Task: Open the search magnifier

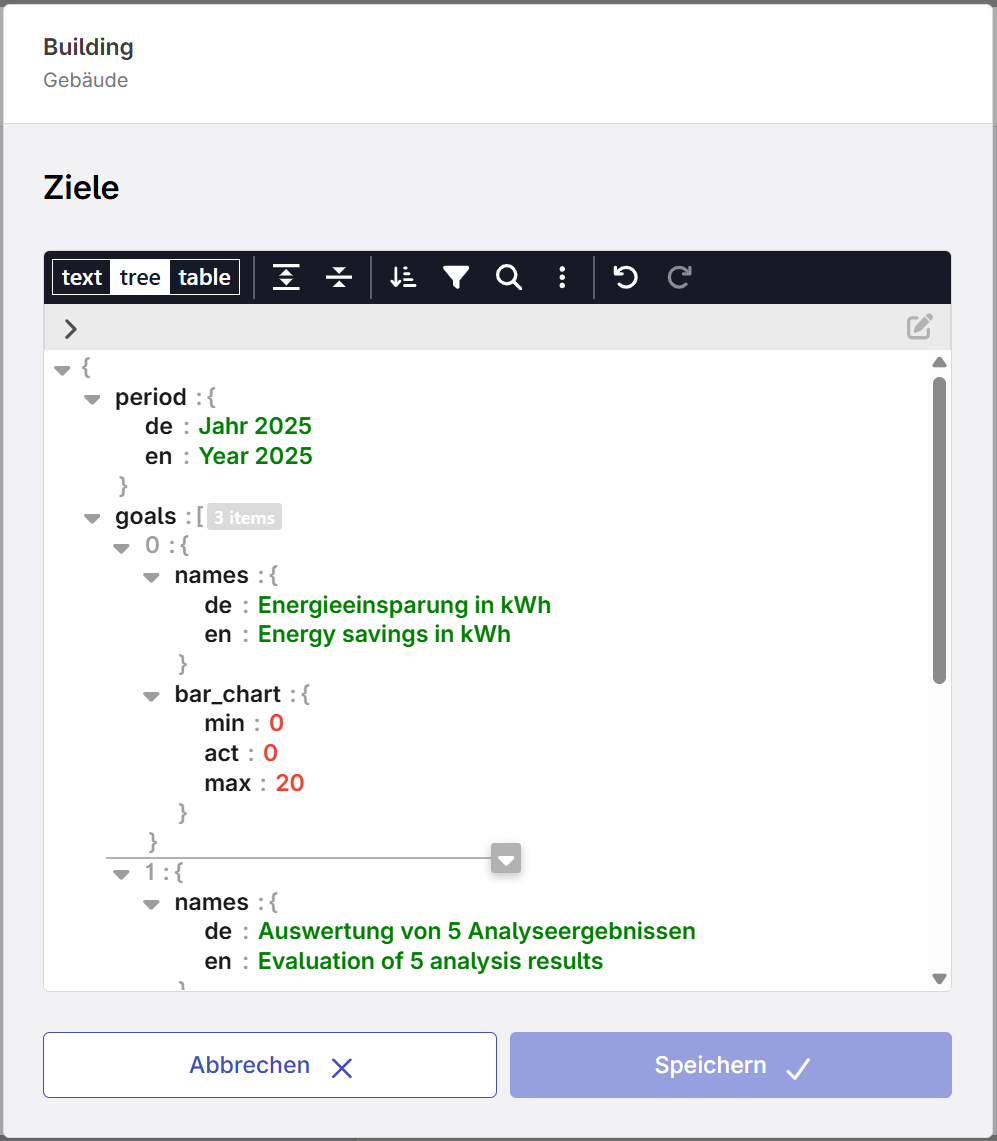Action: click(509, 277)
